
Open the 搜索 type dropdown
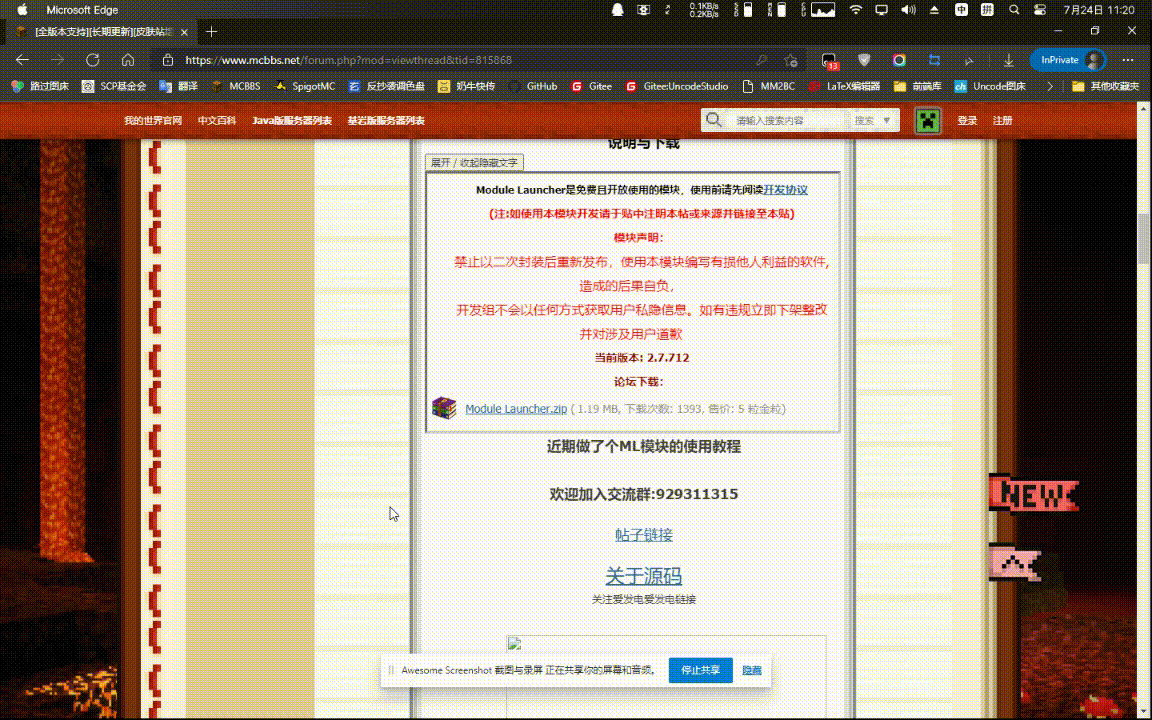point(873,120)
